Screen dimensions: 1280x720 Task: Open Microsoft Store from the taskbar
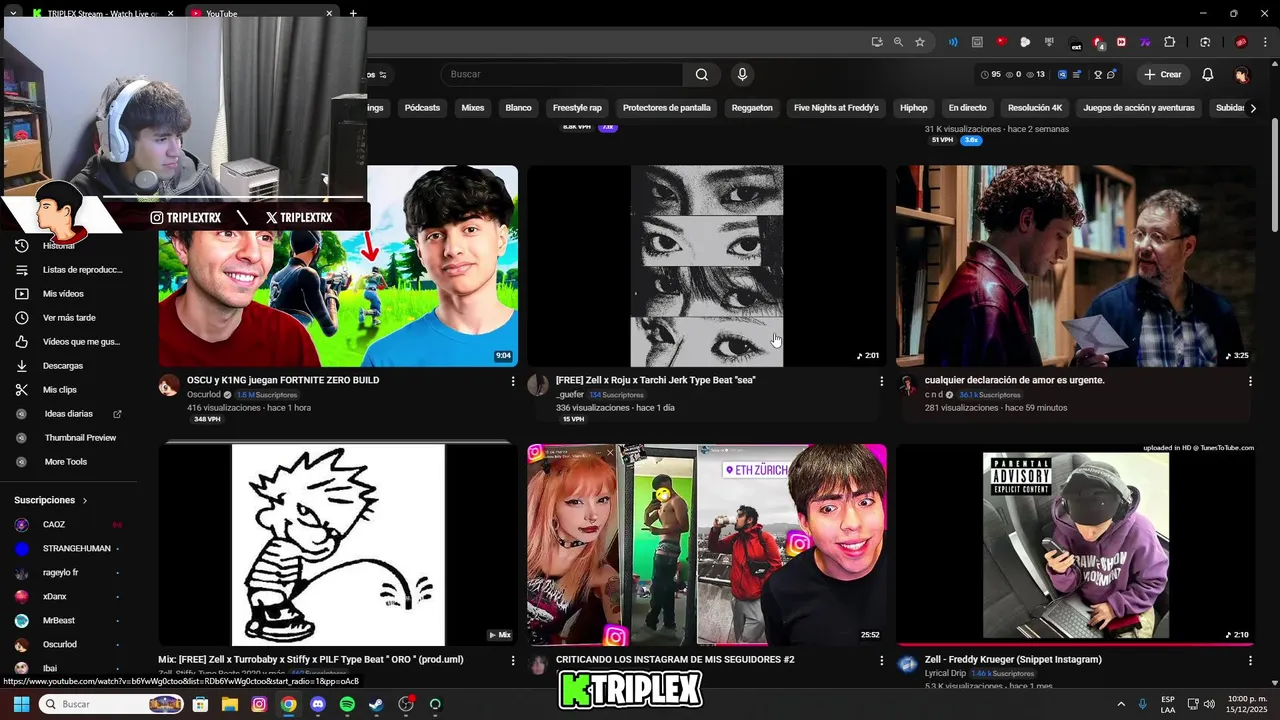pos(200,704)
